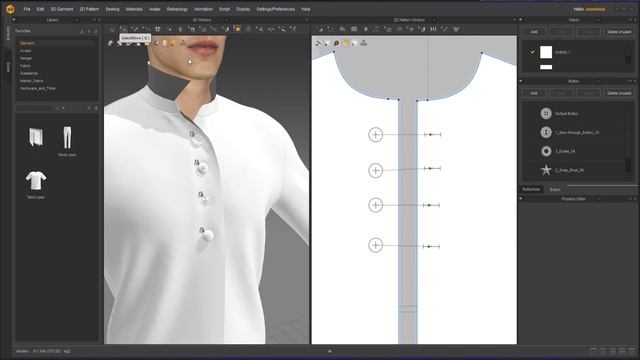Click the white Fabric 1 color swatch

point(546,52)
